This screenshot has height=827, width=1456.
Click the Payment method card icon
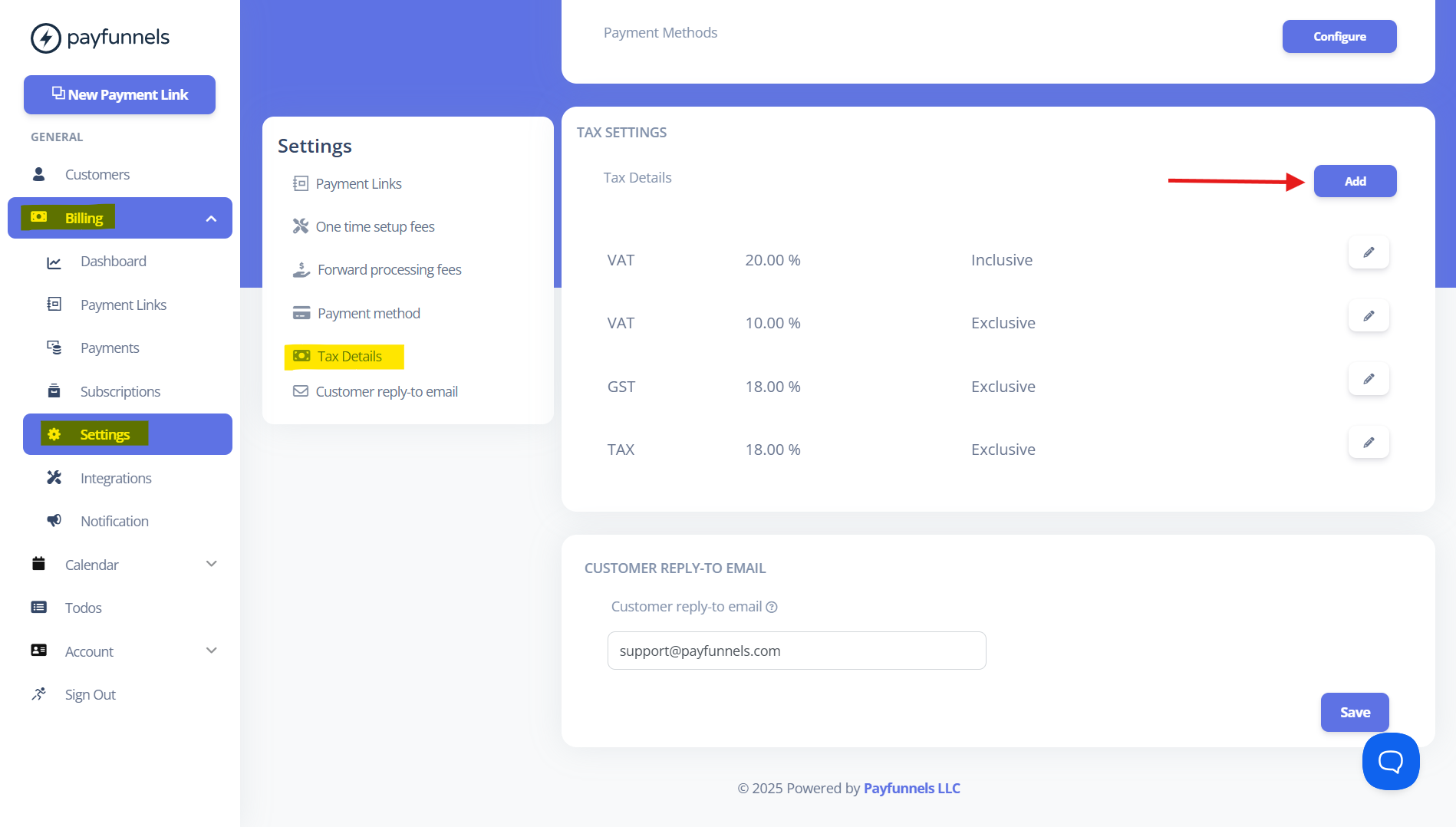coord(301,313)
